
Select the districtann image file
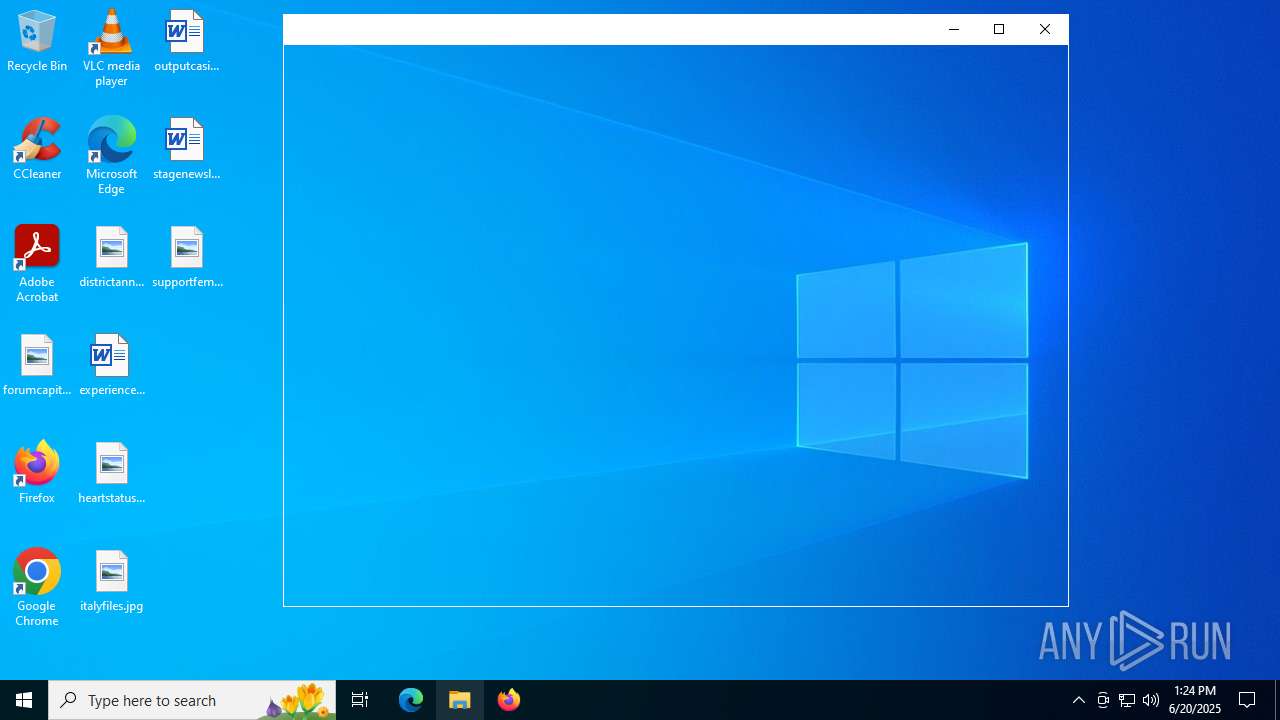coord(111,257)
